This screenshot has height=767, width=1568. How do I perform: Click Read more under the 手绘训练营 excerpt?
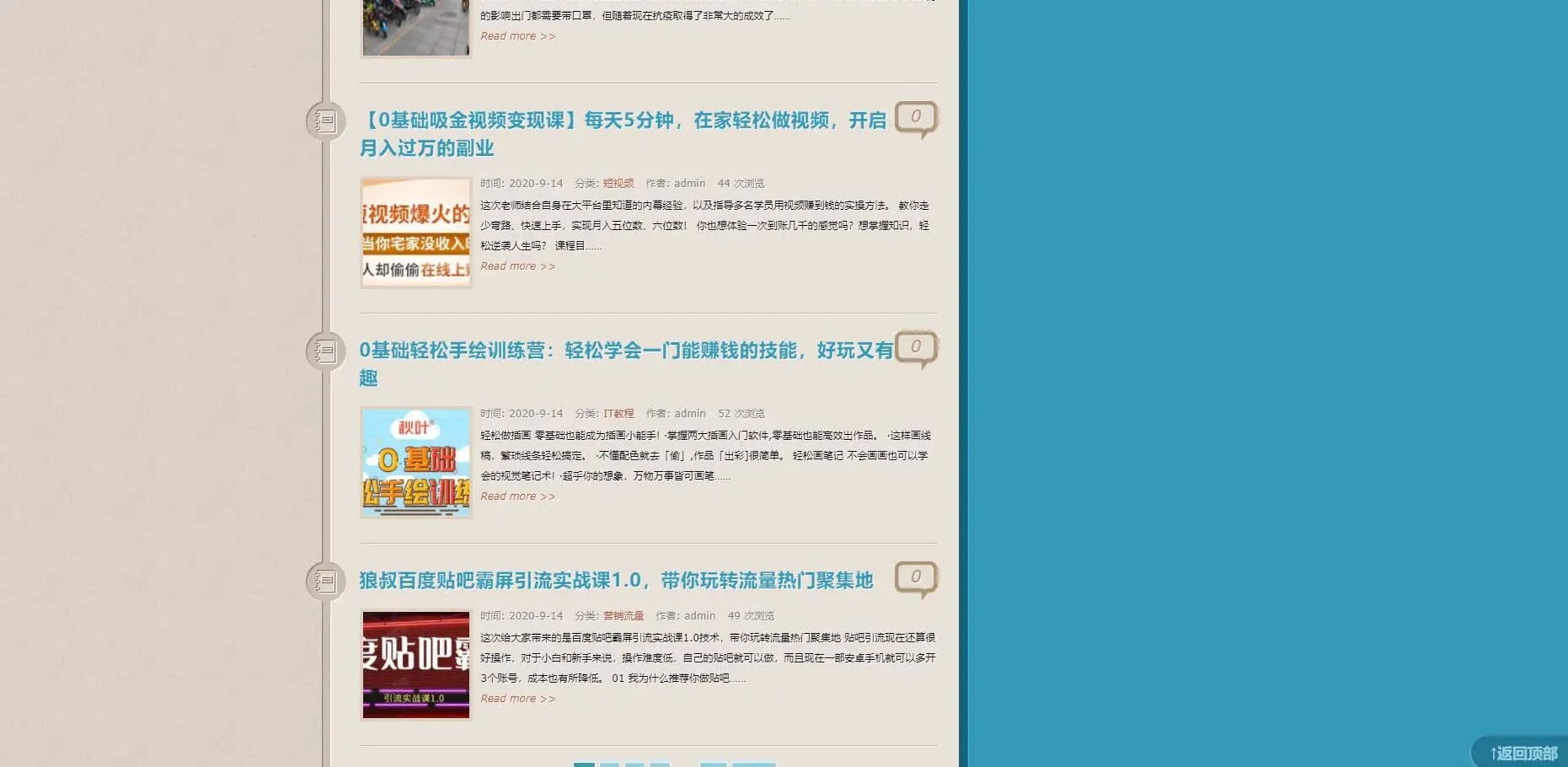pos(517,496)
